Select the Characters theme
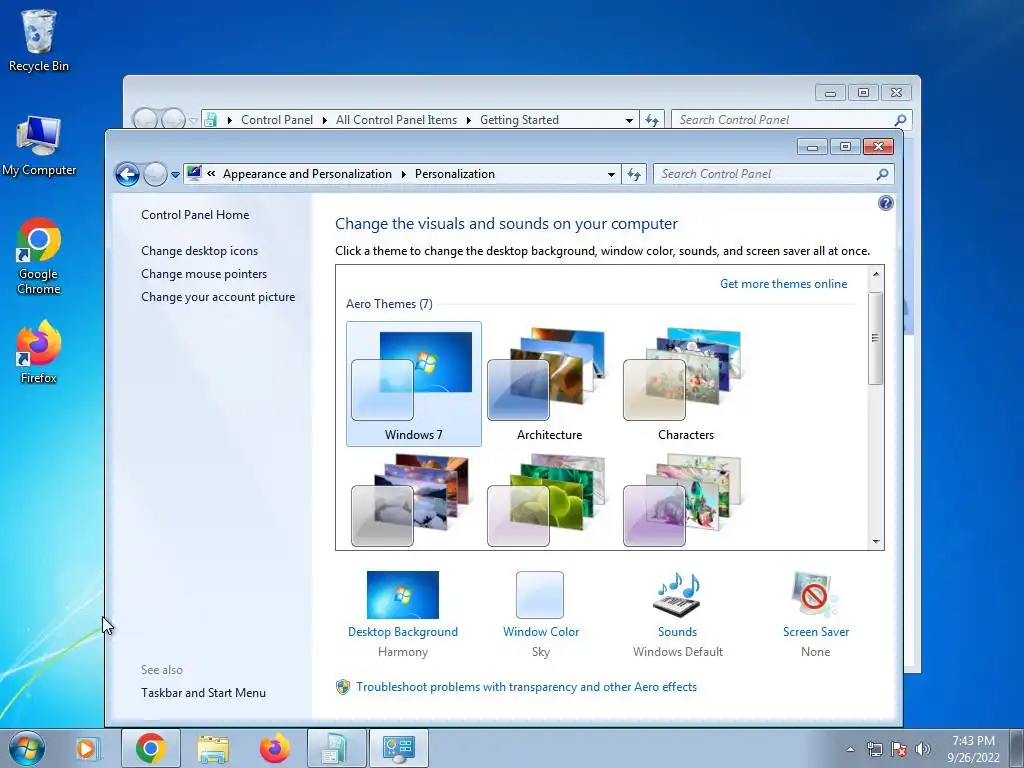The image size is (1024, 768). (x=685, y=384)
